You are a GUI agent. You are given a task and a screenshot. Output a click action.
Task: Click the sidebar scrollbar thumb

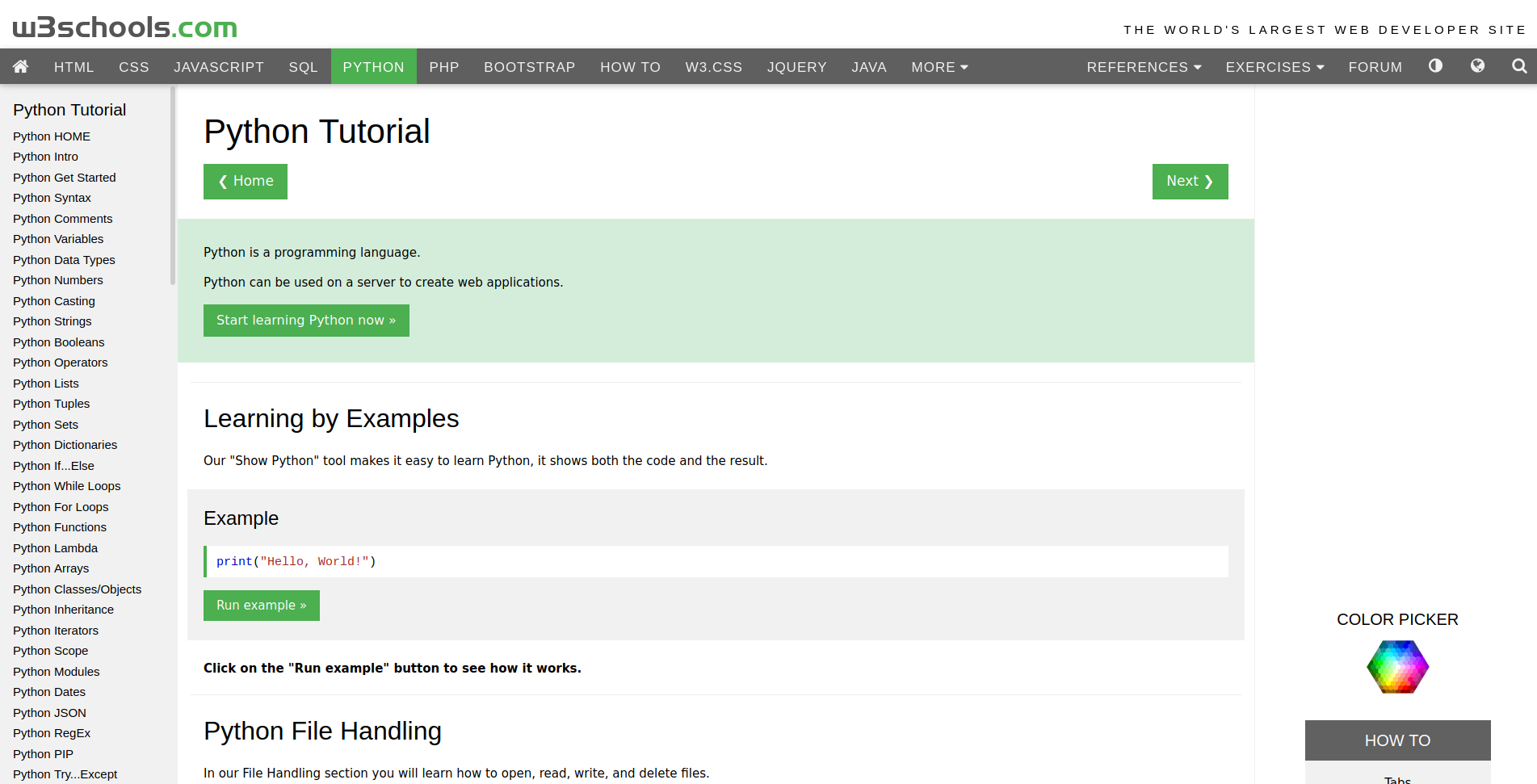pos(173,186)
